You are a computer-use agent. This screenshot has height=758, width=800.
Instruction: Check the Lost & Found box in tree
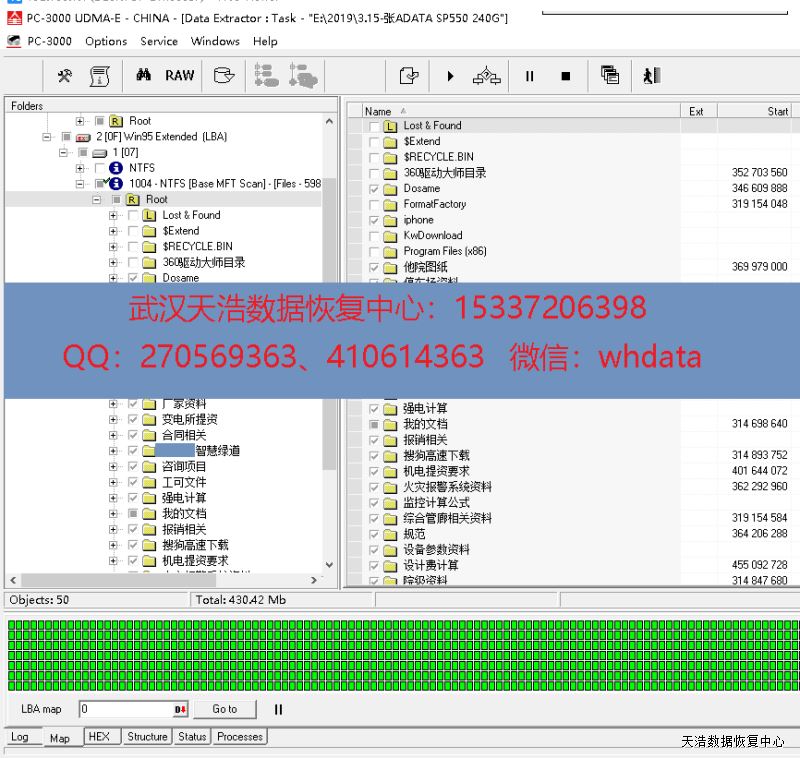tap(133, 215)
